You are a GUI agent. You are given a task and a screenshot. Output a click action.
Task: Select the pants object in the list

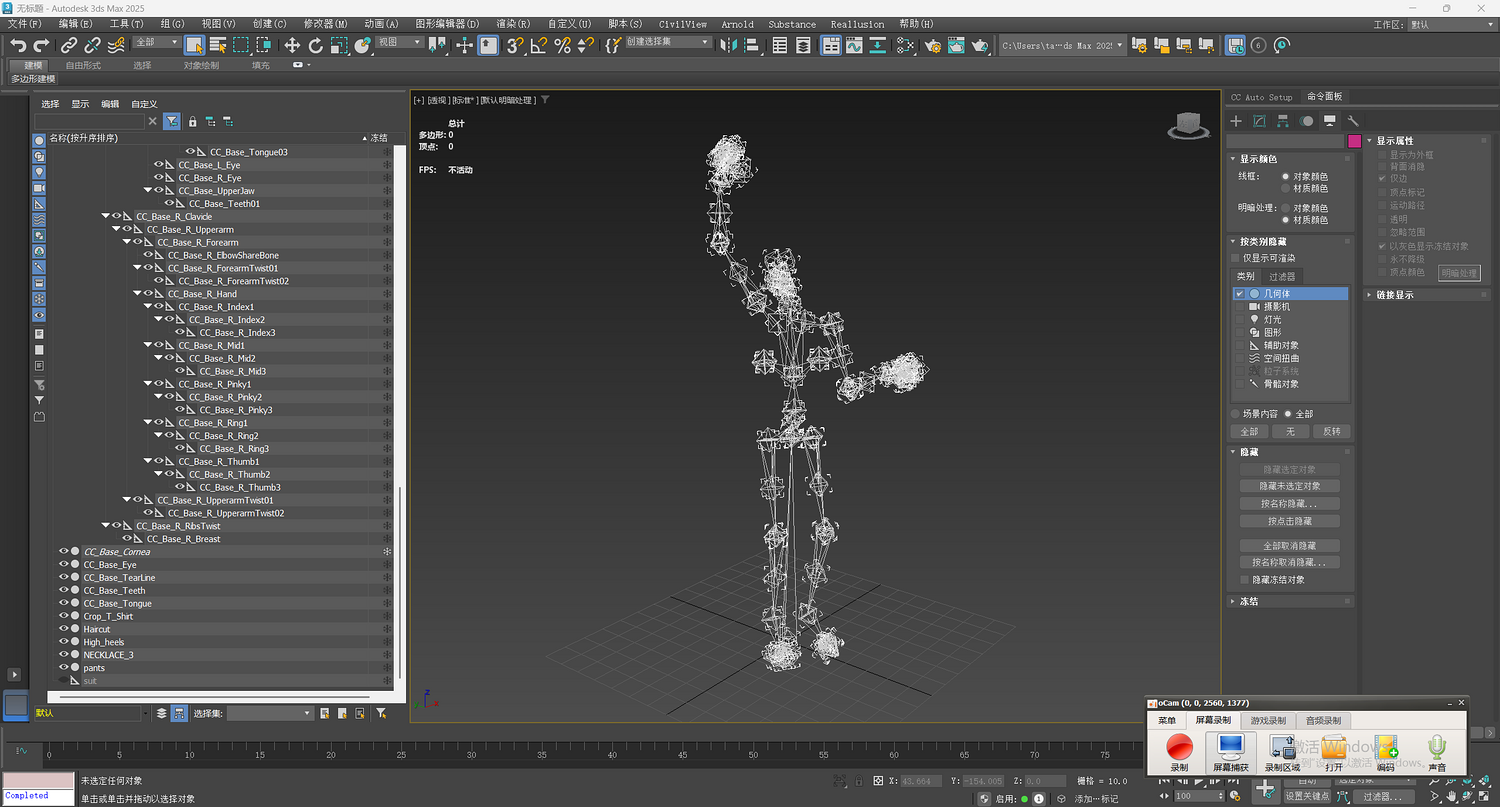[94, 668]
